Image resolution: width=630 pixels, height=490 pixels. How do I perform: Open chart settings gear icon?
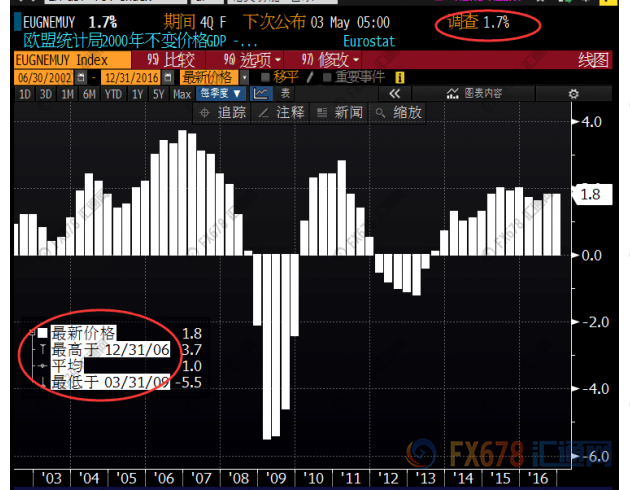(x=573, y=94)
